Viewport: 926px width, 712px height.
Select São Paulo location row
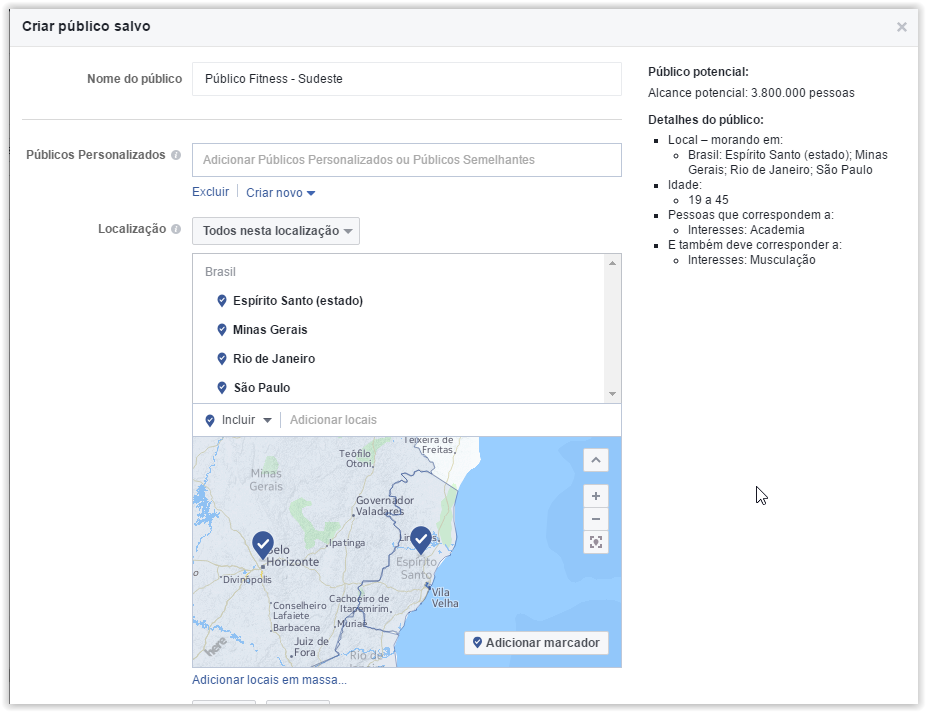pyautogui.click(x=399, y=387)
